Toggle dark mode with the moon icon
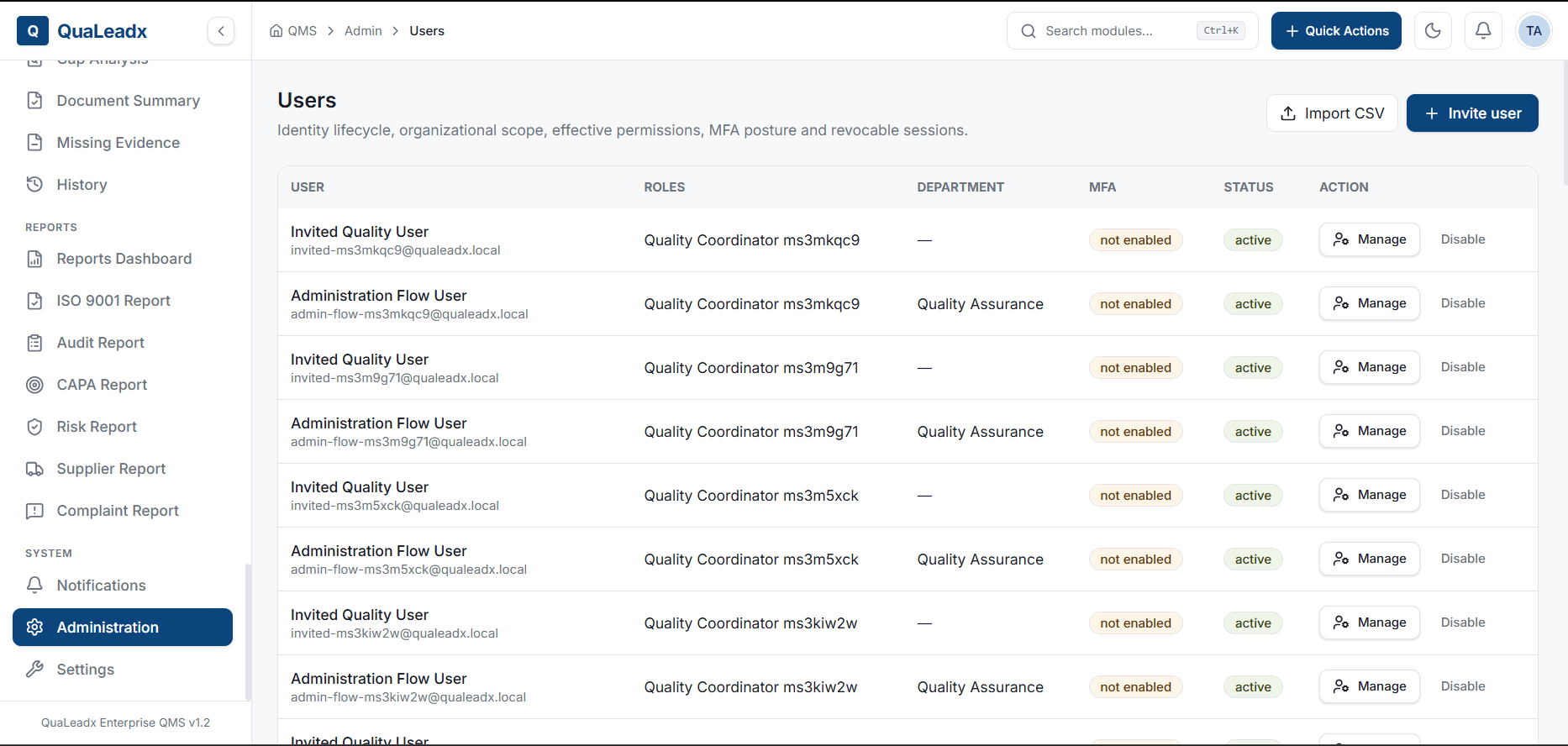The image size is (1568, 746). (x=1433, y=31)
